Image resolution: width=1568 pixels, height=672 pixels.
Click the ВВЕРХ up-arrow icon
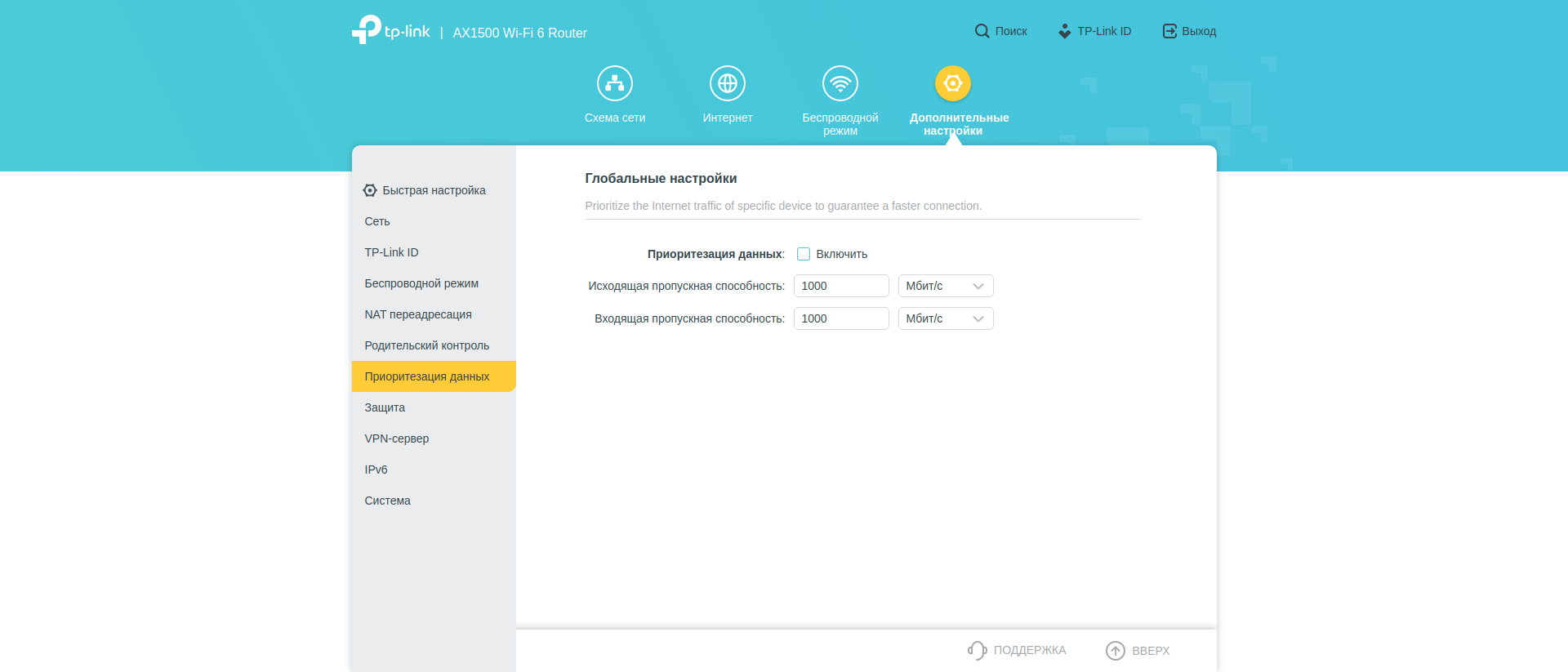(x=1115, y=650)
